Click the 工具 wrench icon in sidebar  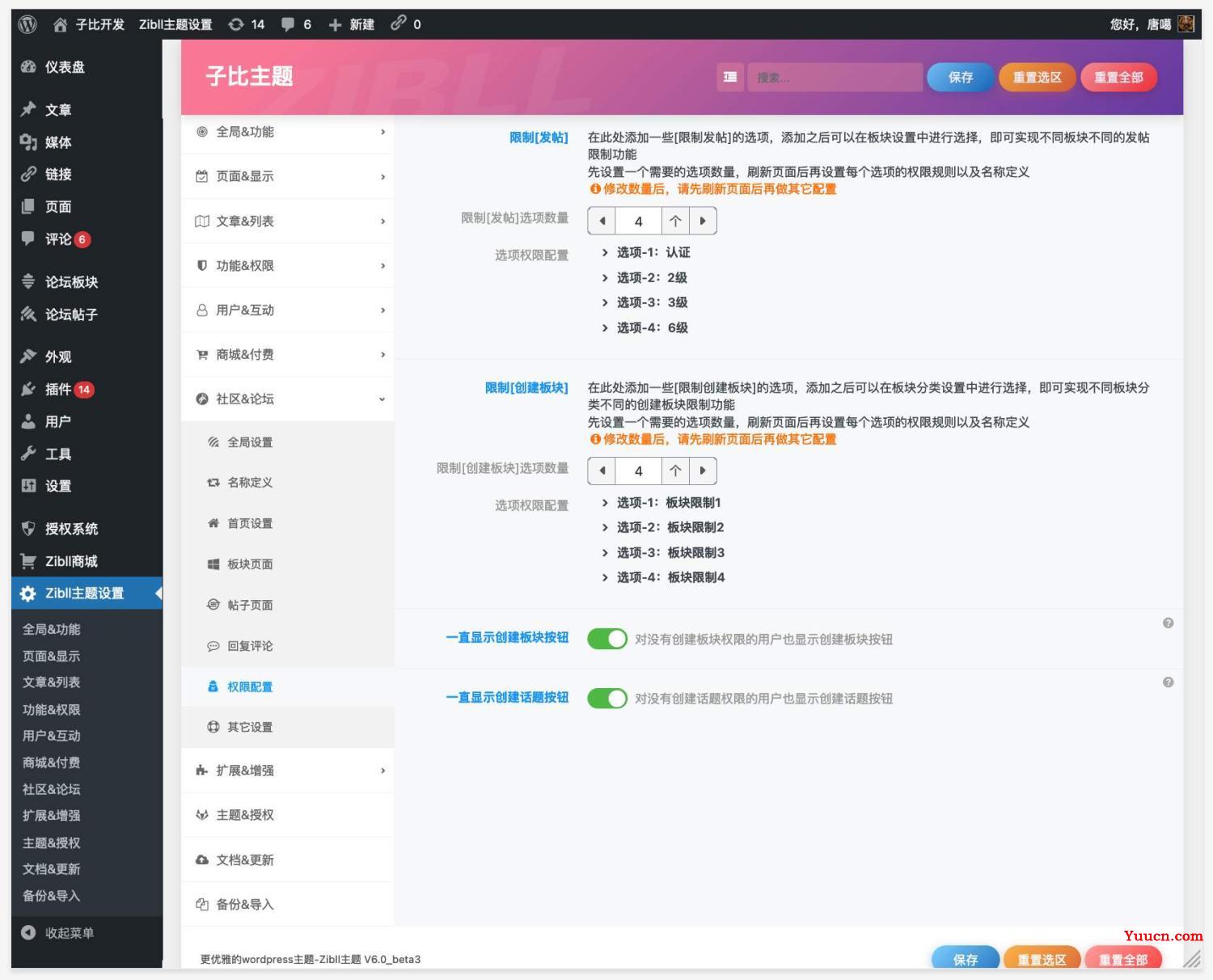point(28,454)
